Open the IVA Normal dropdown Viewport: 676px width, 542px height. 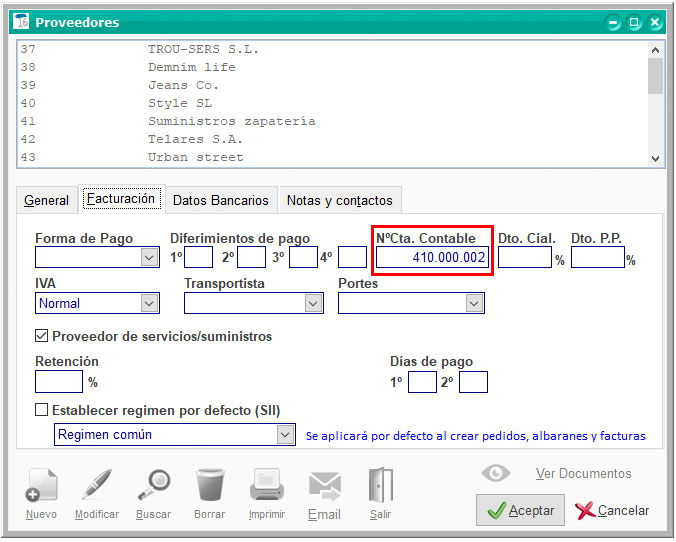tap(149, 304)
